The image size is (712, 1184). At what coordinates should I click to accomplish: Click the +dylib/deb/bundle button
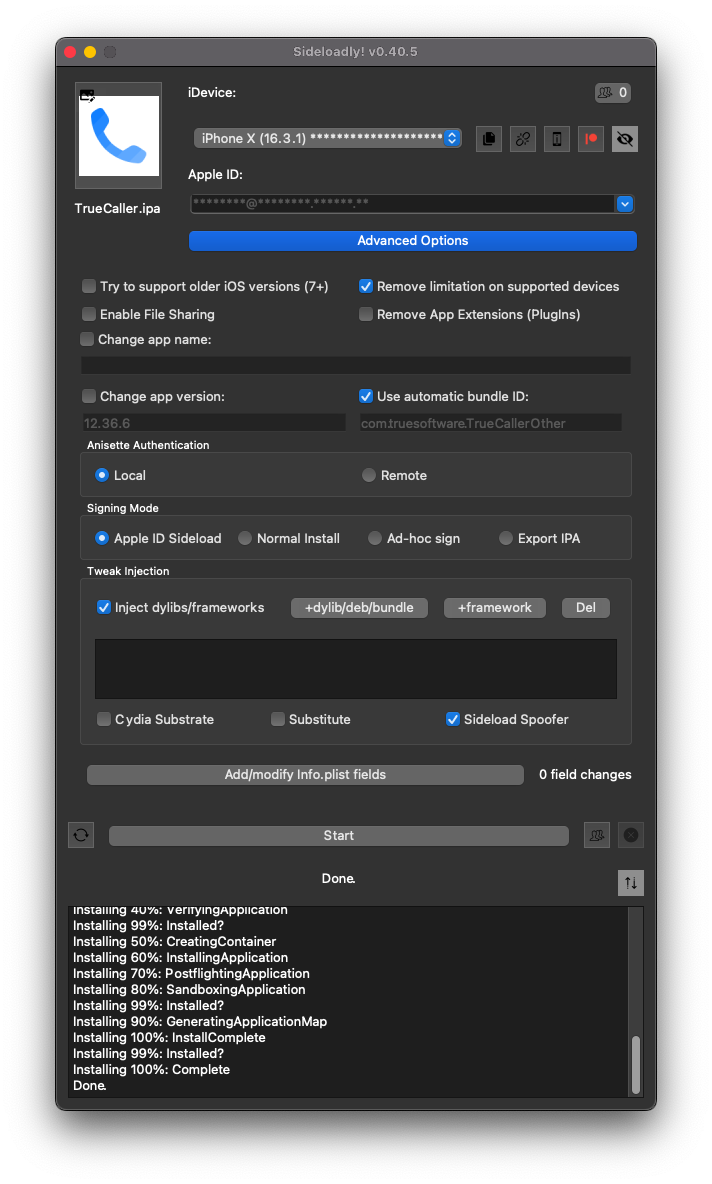point(359,608)
